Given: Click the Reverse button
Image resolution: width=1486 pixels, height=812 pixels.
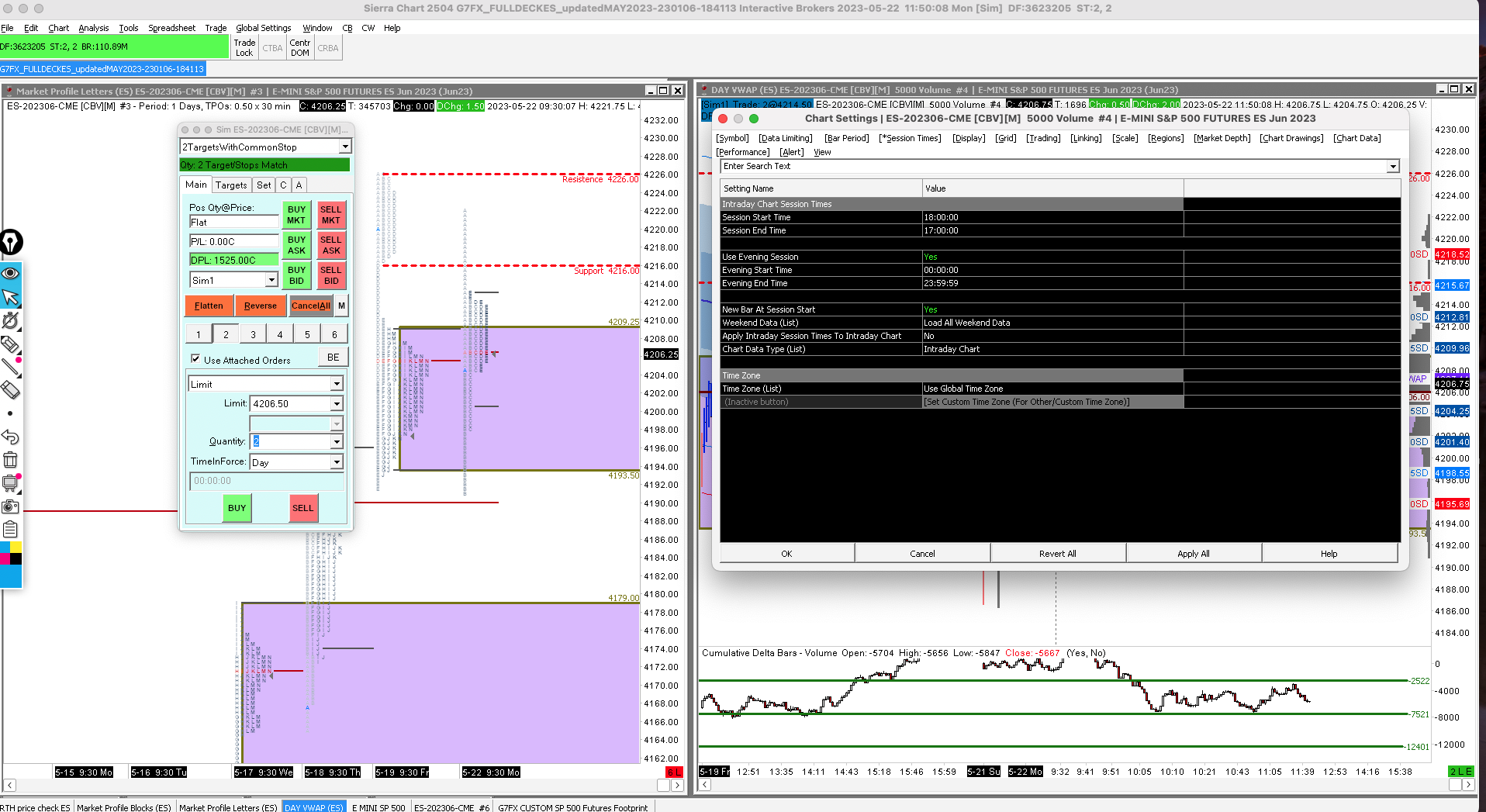Looking at the screenshot, I should [261, 306].
